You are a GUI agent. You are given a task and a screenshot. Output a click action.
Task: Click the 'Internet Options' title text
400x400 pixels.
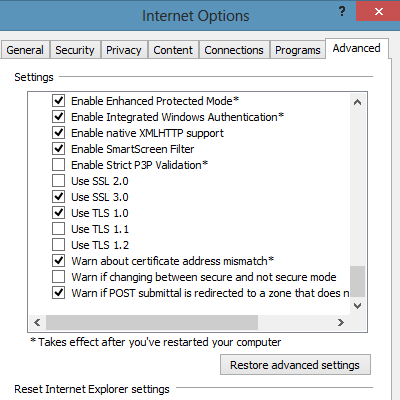point(196,16)
